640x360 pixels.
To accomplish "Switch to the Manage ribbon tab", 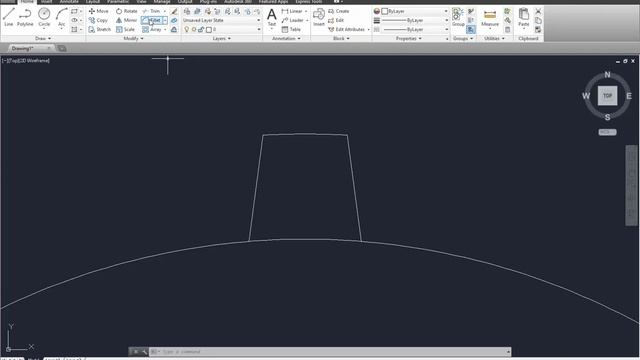I will pos(162,2).
